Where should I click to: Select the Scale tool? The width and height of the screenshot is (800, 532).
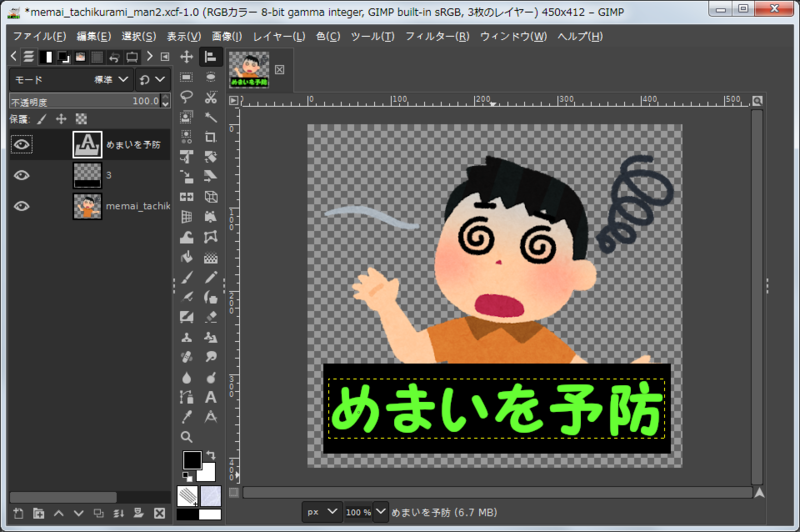[x=186, y=176]
